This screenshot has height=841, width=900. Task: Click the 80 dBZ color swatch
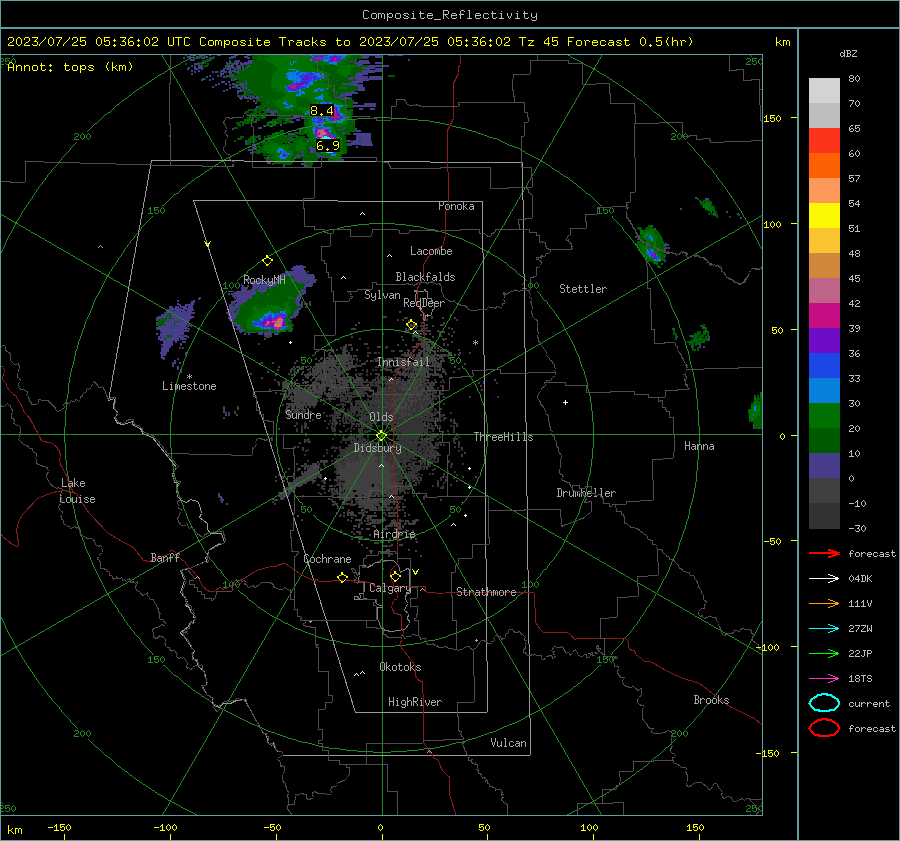[824, 90]
